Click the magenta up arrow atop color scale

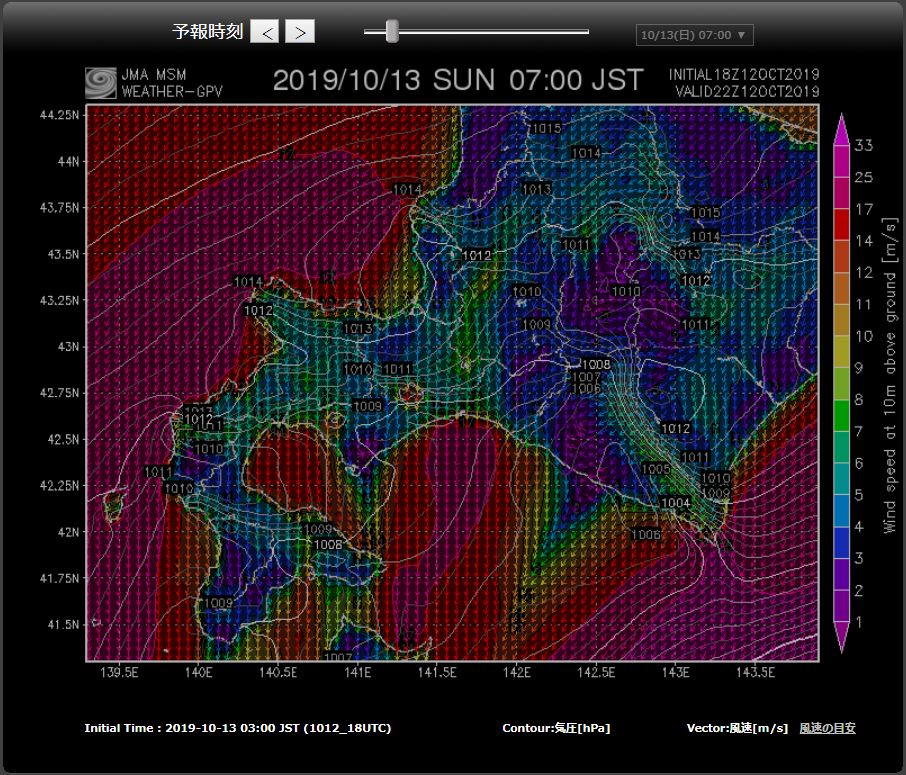point(841,125)
